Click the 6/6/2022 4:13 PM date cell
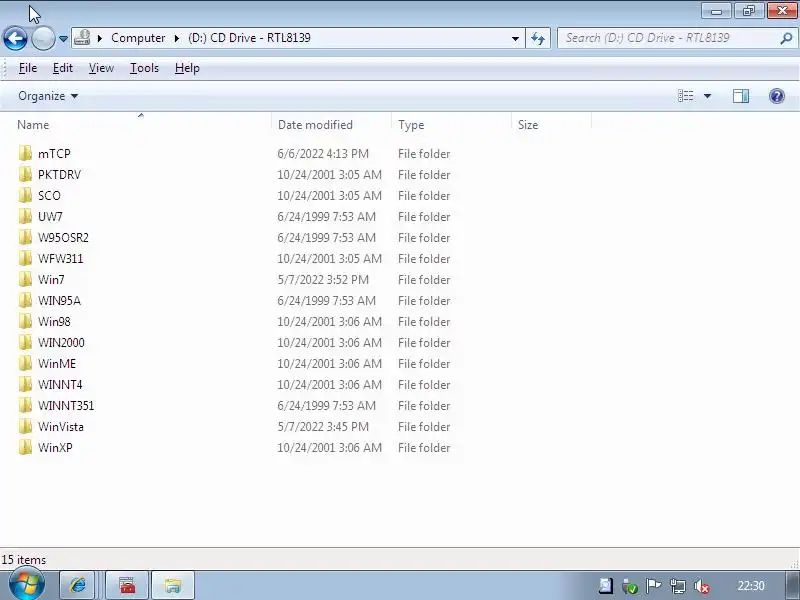This screenshot has height=600, width=800. [x=323, y=154]
